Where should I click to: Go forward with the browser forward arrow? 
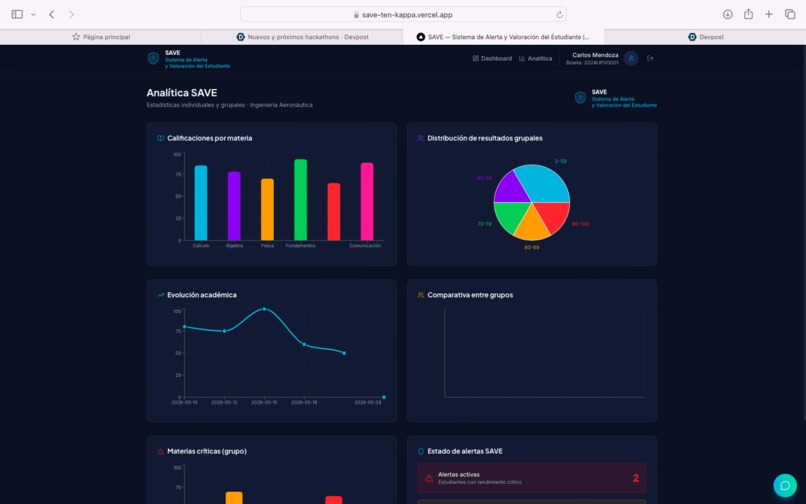71,14
